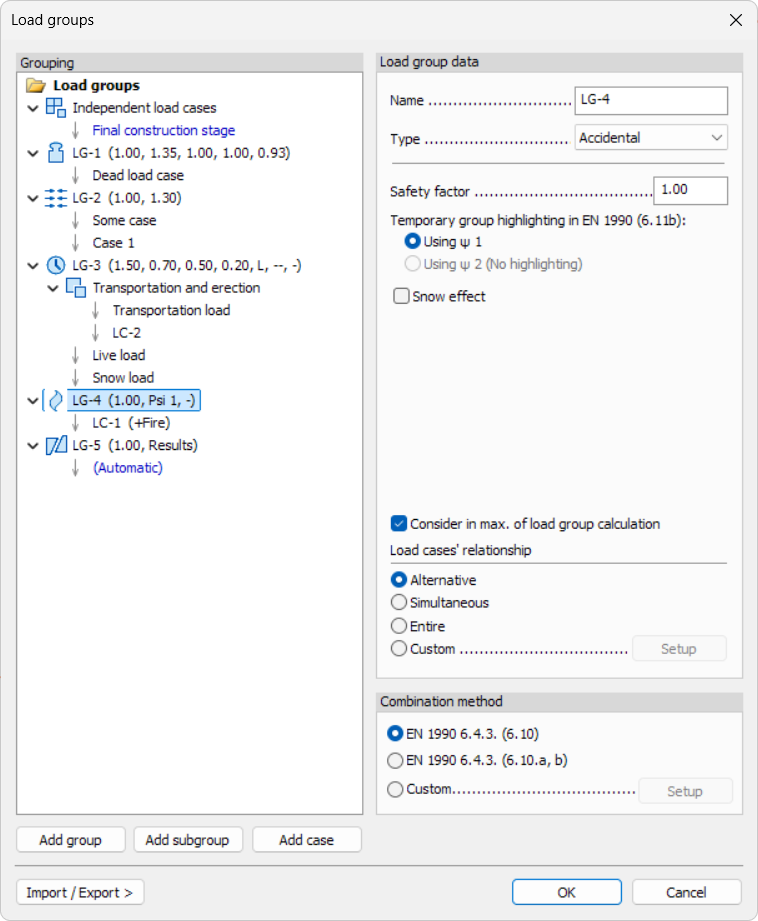Click the LG-2 group icon
Image resolution: width=758 pixels, height=921 pixels.
click(x=56, y=198)
